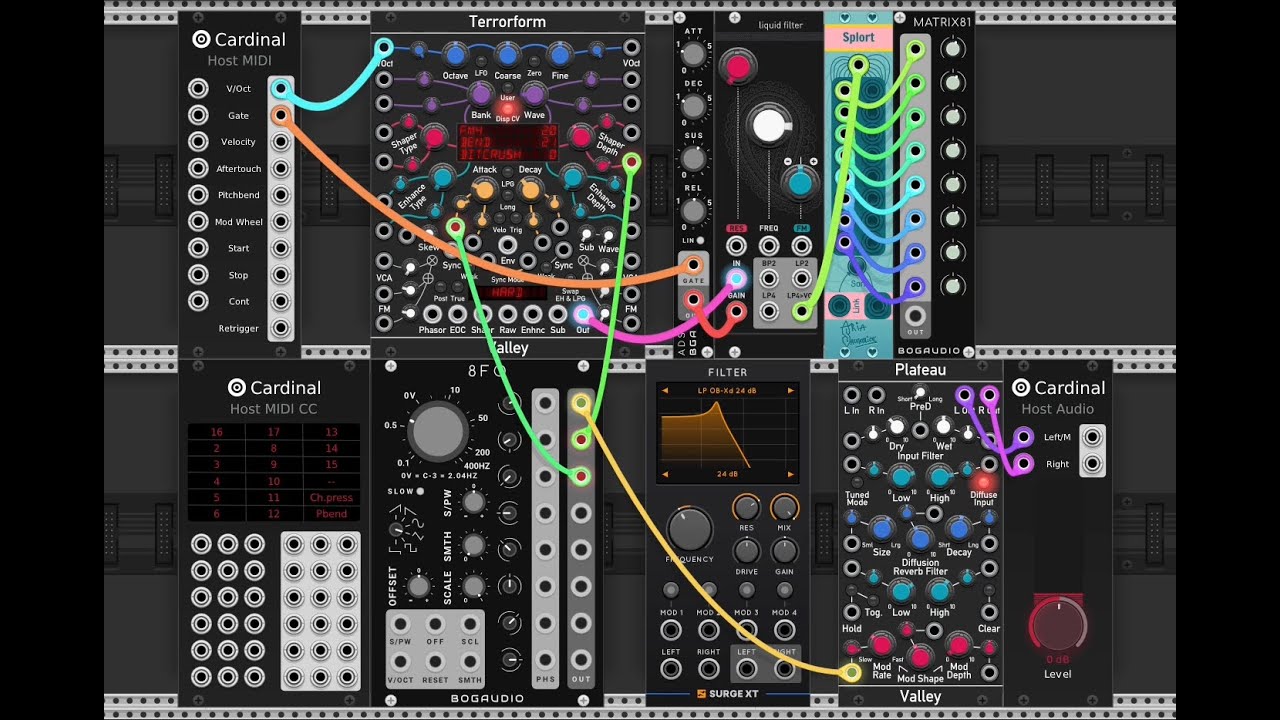Open the LP OB-Xd 24 dB filter type menu
Viewport: 1280px width, 720px height.
pyautogui.click(x=727, y=390)
